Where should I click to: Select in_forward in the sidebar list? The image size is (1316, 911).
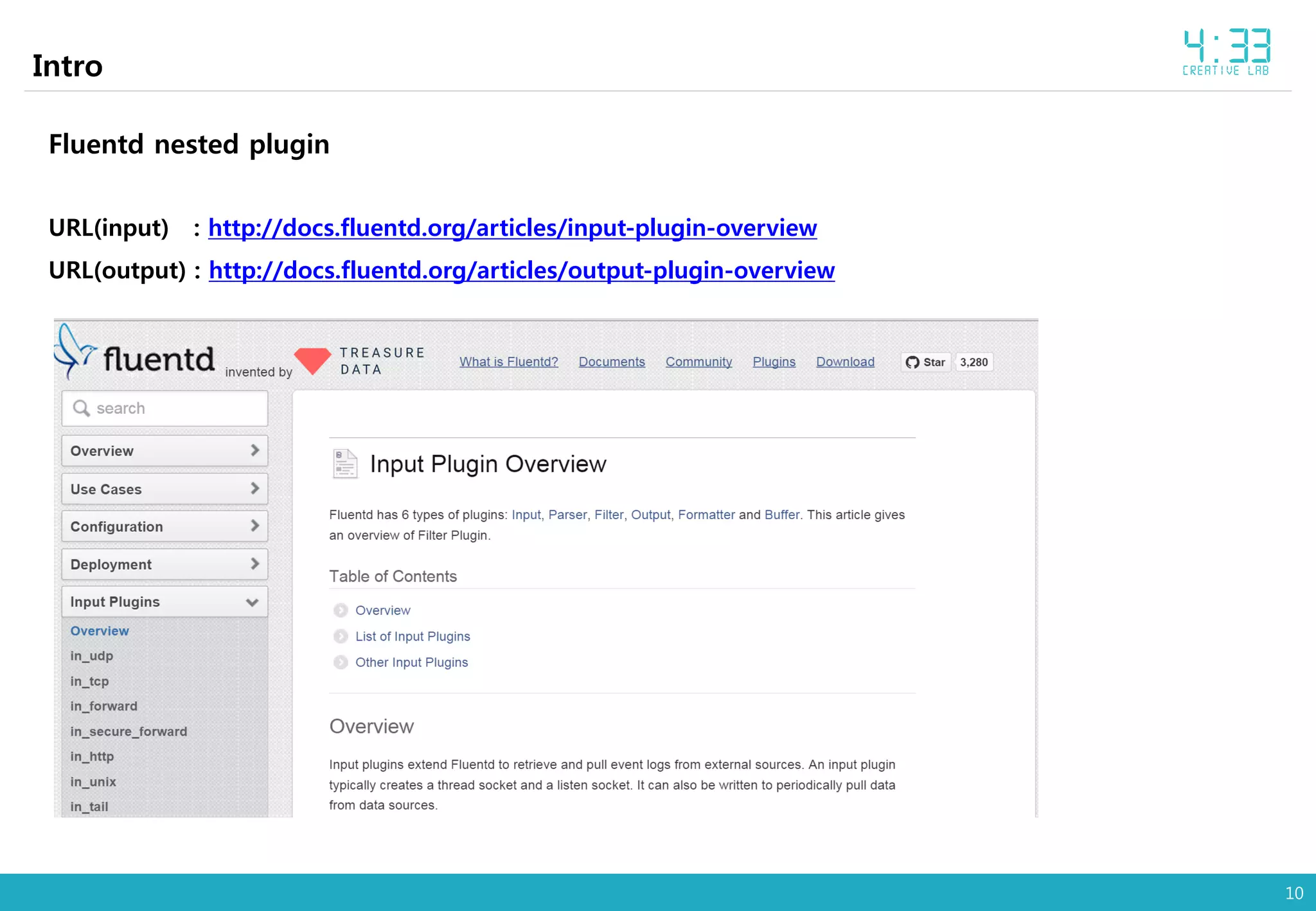pyautogui.click(x=103, y=706)
